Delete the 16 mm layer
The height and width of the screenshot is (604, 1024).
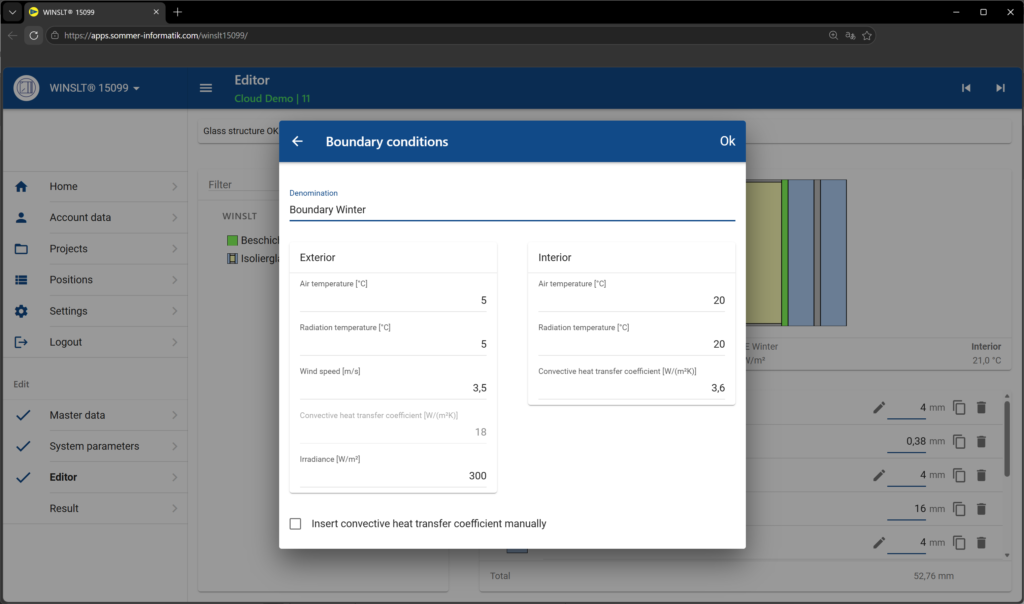981,509
